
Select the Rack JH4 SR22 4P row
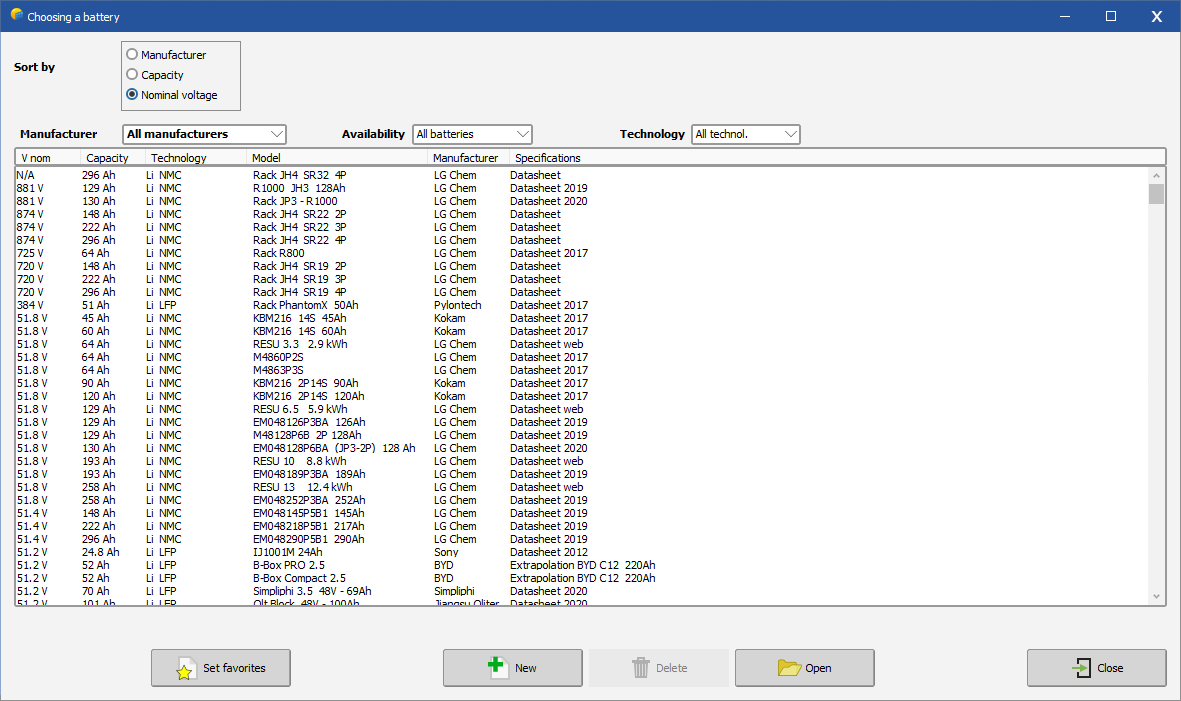[581, 240]
